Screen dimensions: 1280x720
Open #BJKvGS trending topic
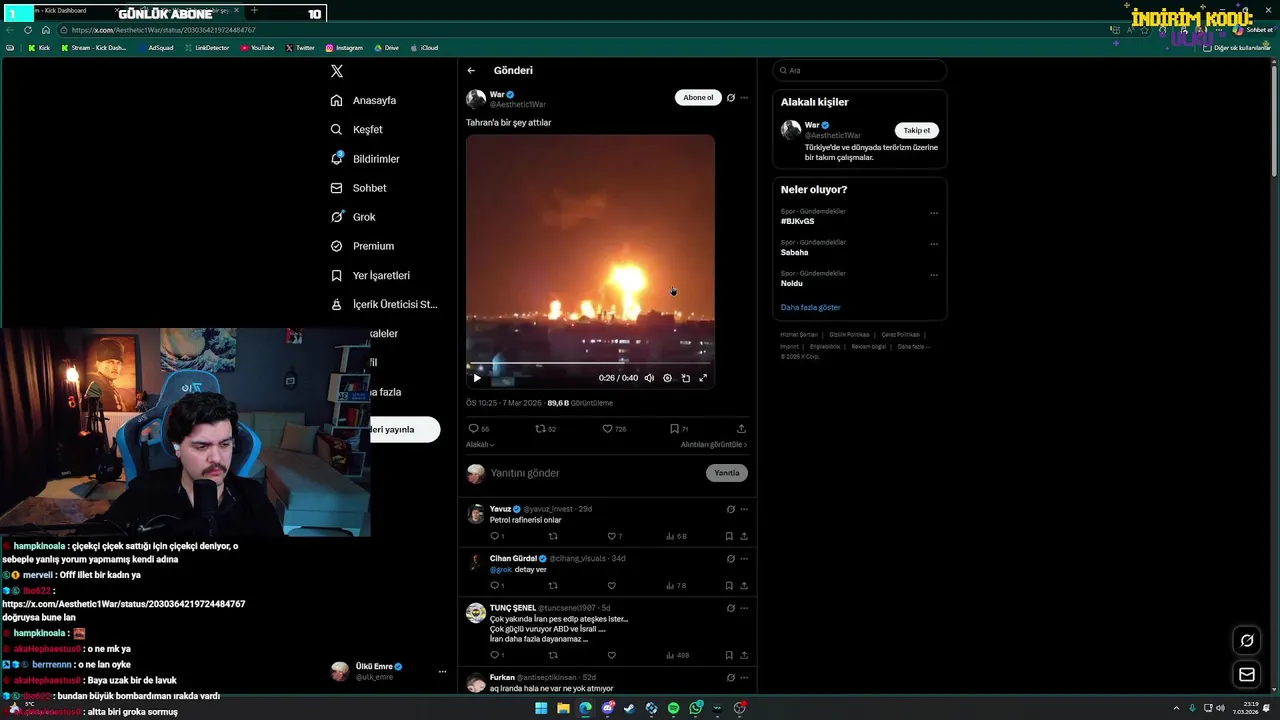(x=797, y=222)
